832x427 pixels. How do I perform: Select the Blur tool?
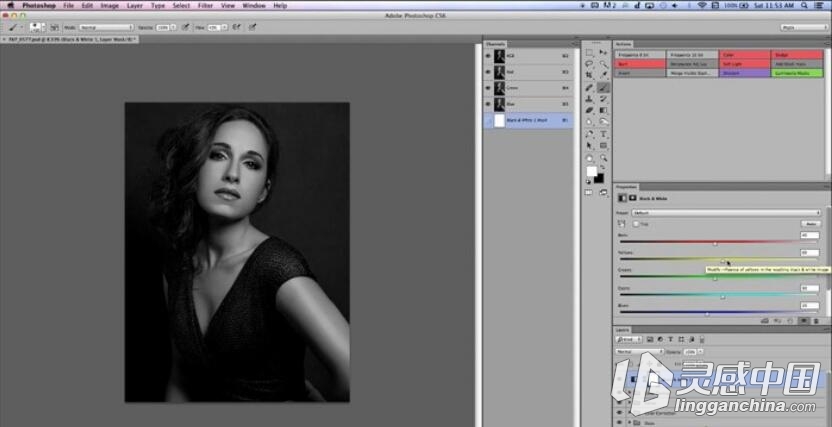click(x=590, y=122)
